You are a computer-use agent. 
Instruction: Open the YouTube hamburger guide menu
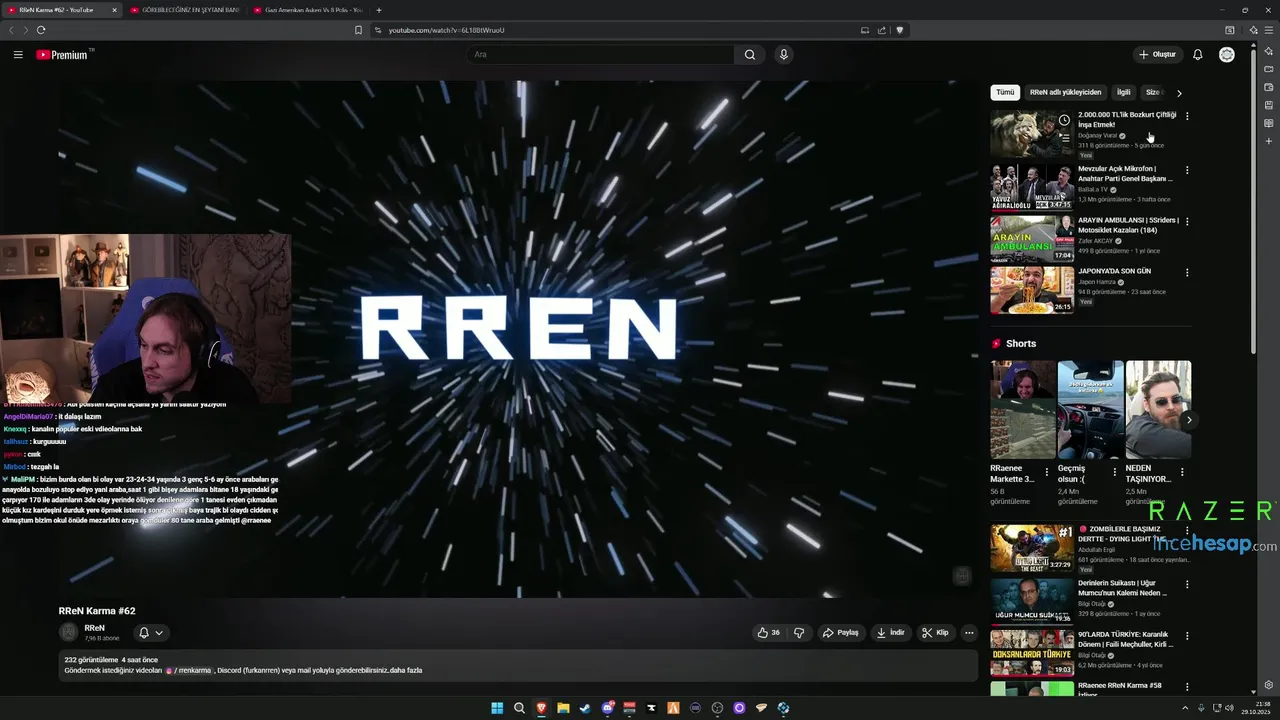pos(18,55)
